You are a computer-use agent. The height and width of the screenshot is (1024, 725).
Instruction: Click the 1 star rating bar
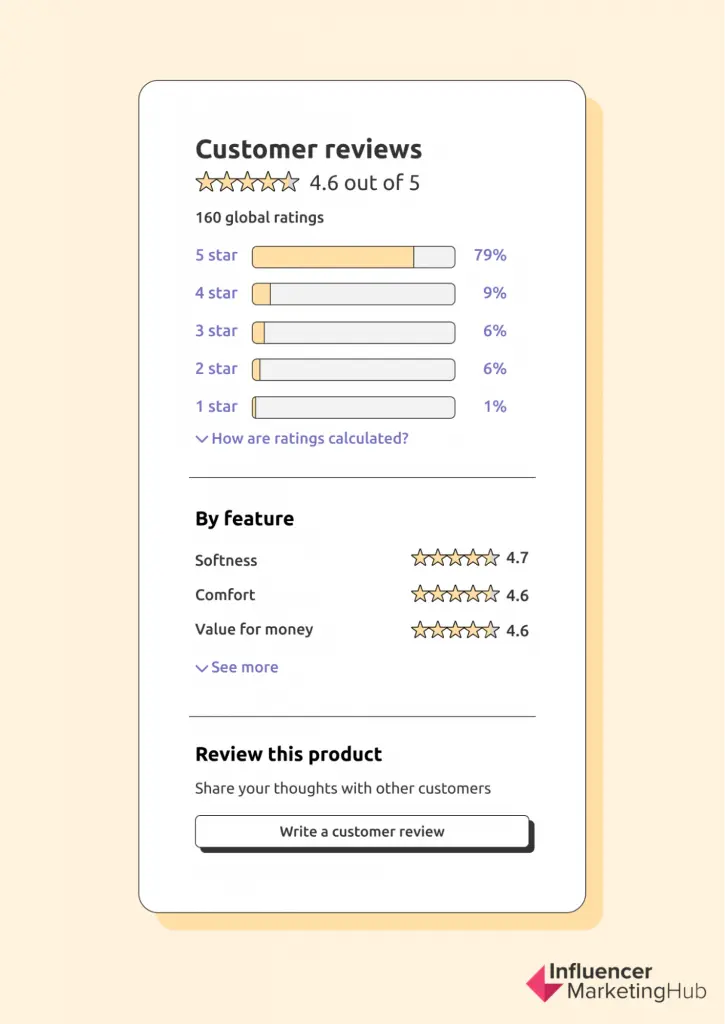353,407
